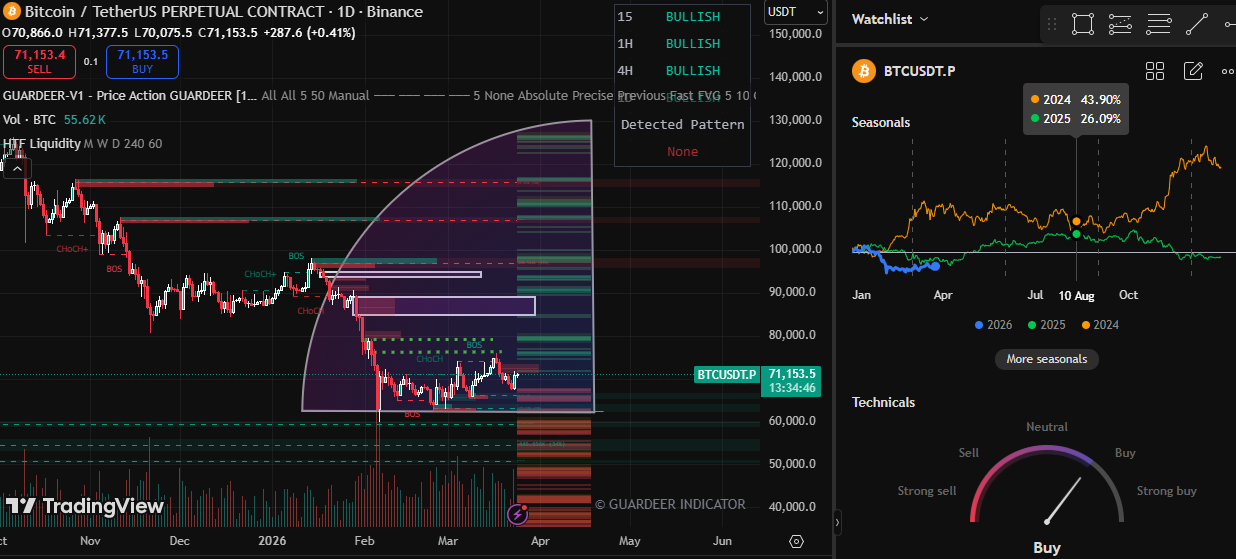
Task: Click the orange Bitcoin icon in details panel
Action: [863, 71]
